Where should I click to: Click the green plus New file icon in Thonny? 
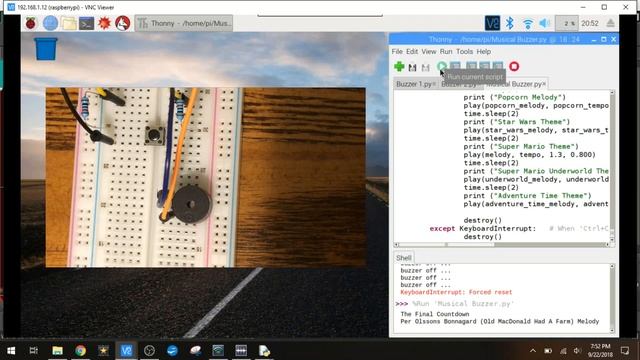pos(399,66)
